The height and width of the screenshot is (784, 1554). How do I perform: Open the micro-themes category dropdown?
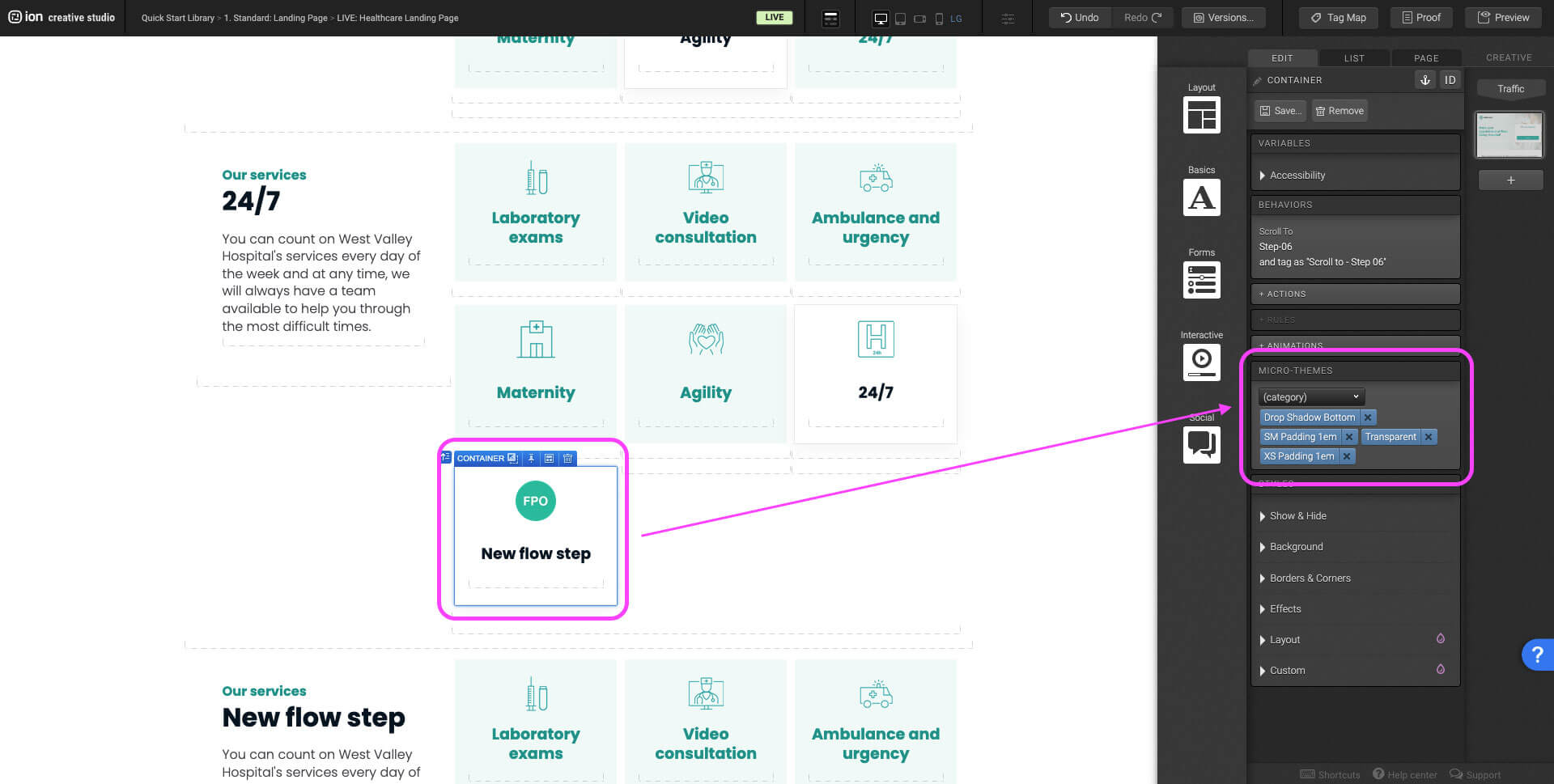(x=1310, y=397)
